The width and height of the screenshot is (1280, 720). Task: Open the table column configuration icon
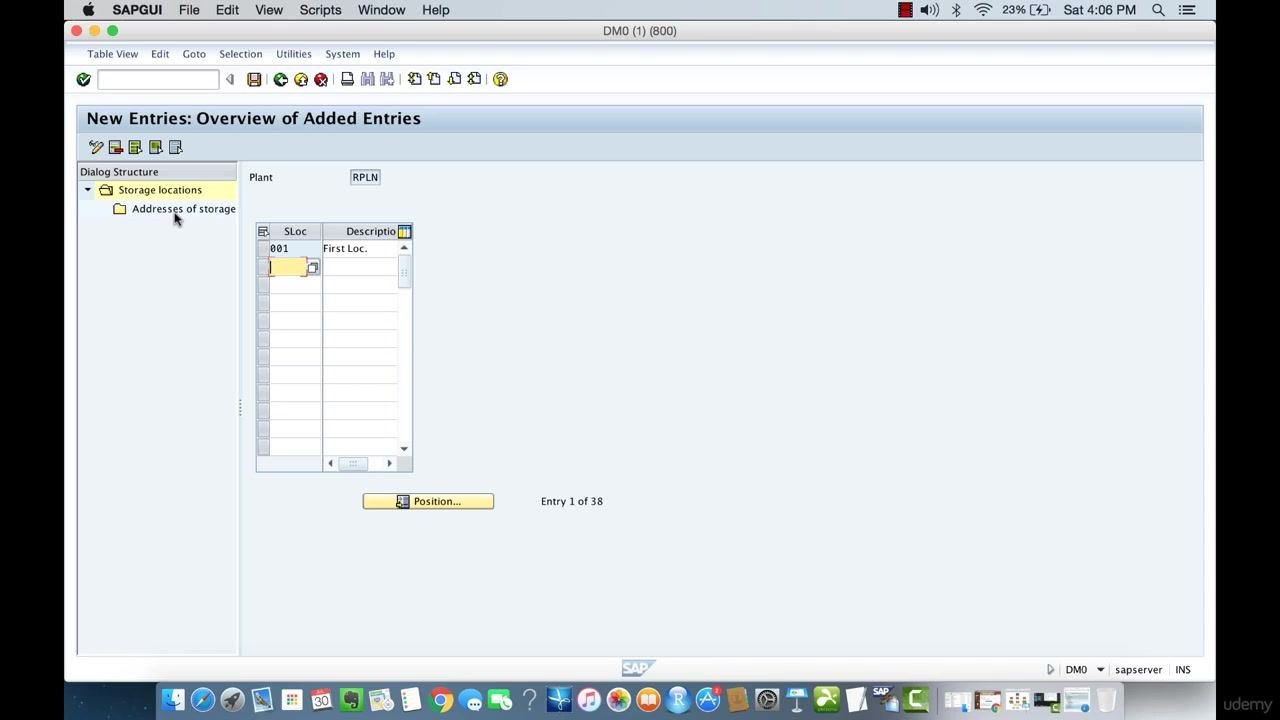click(404, 231)
